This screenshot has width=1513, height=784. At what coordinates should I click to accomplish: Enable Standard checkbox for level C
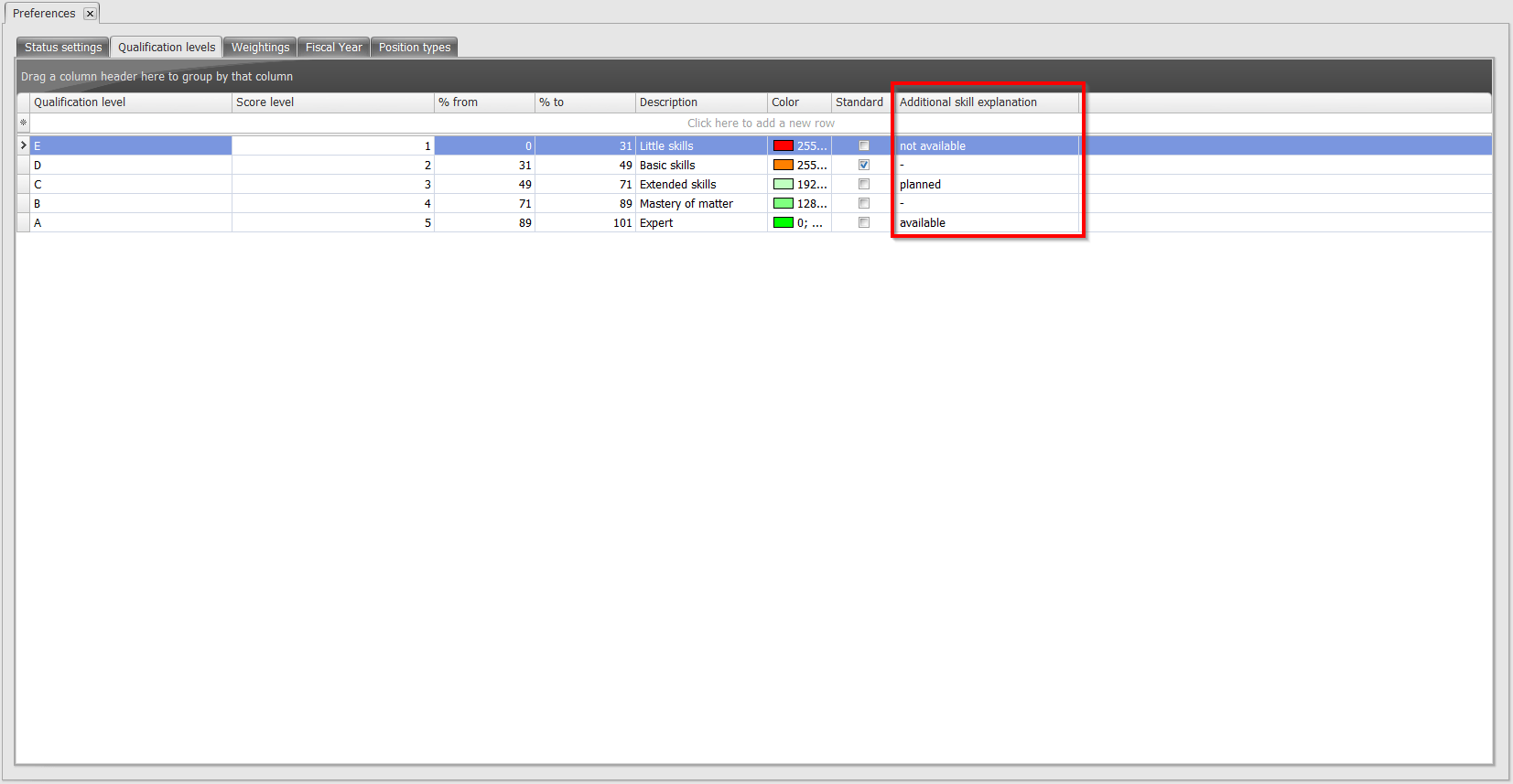click(863, 185)
